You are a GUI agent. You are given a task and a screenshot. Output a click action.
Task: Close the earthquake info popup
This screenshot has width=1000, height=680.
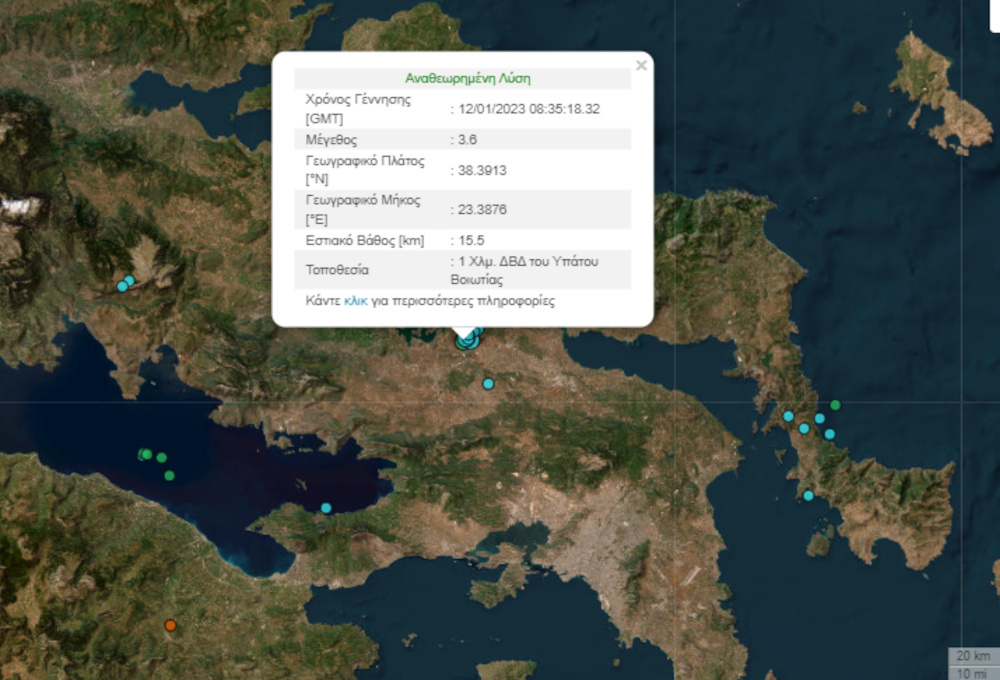(641, 66)
